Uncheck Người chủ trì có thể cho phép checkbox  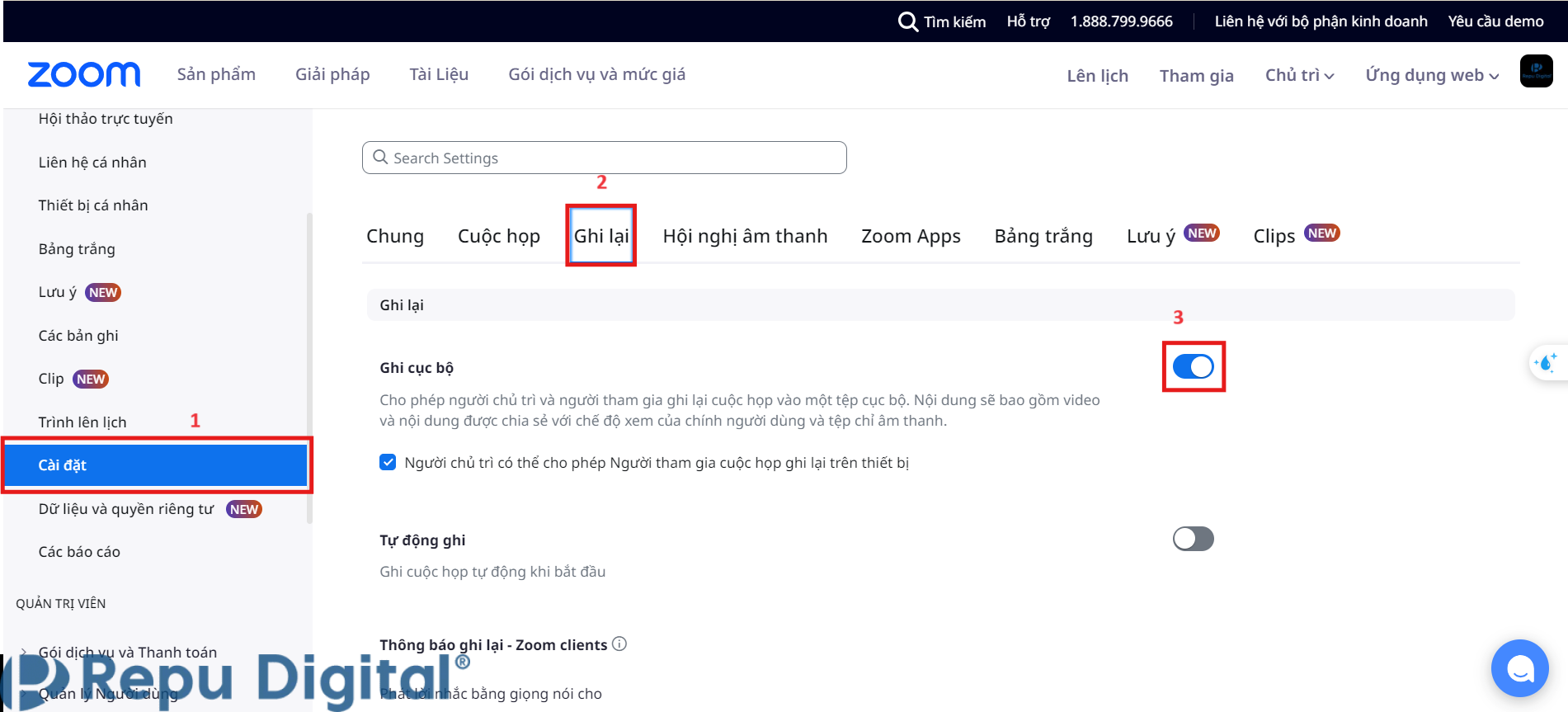(x=388, y=462)
